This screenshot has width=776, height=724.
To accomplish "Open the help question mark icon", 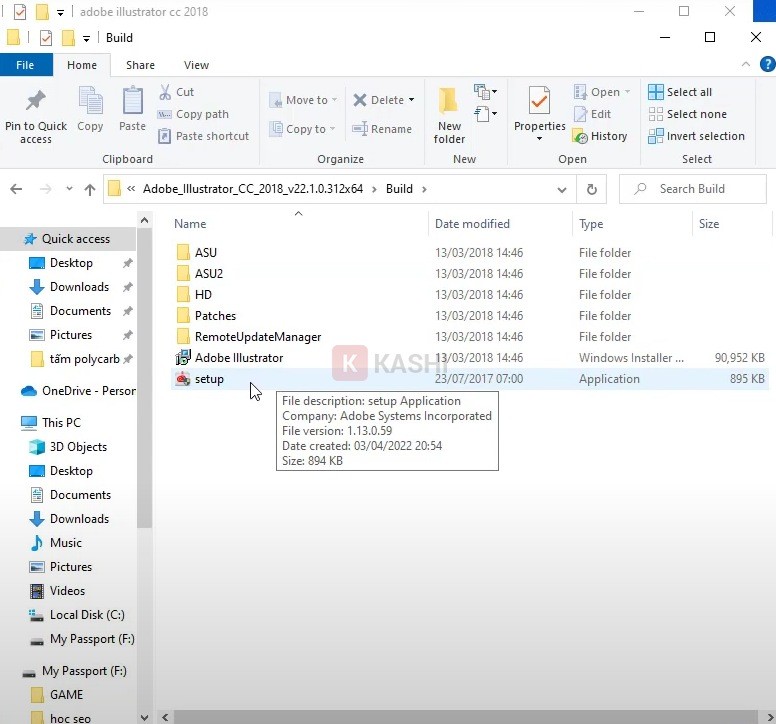I will pos(767,64).
